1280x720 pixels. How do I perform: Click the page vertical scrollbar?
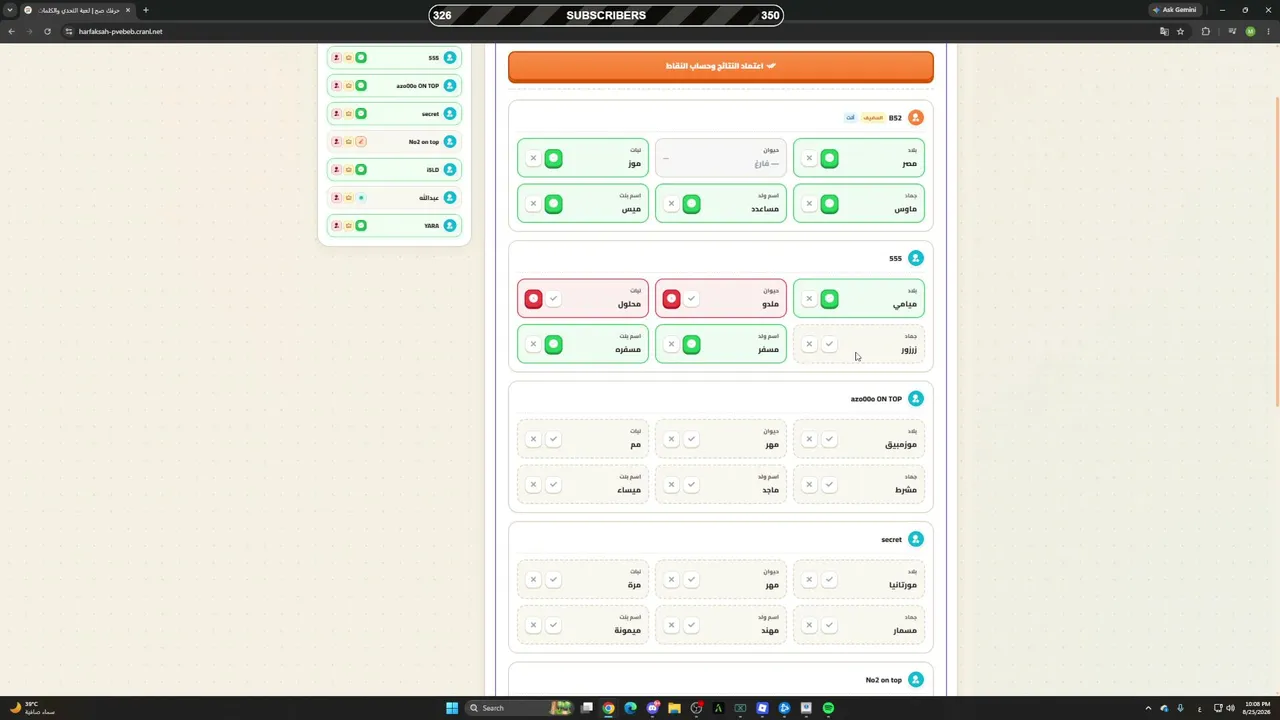tap(1276, 250)
